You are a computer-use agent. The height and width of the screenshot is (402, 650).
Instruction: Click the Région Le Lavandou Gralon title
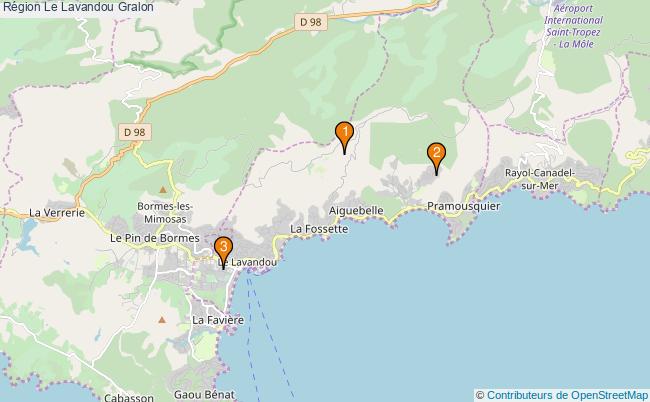78,7
